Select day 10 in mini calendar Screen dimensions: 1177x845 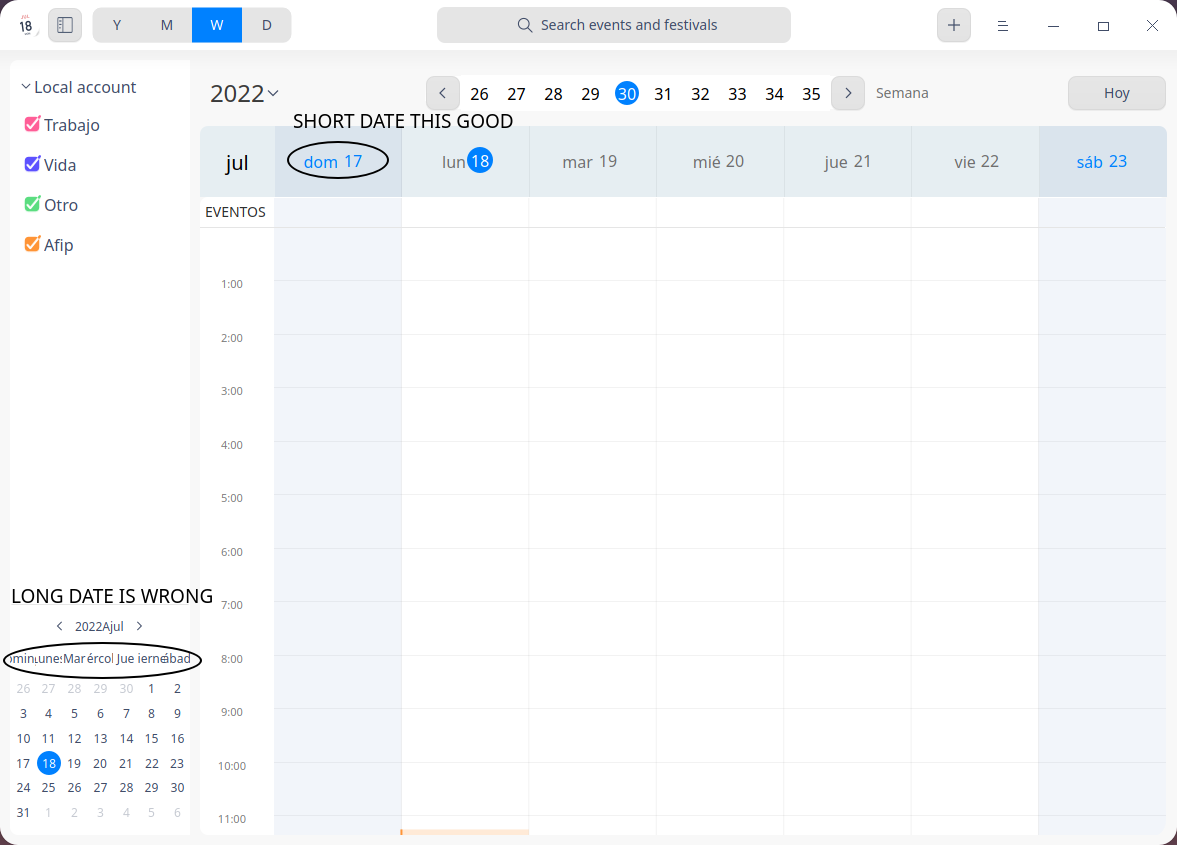23,738
